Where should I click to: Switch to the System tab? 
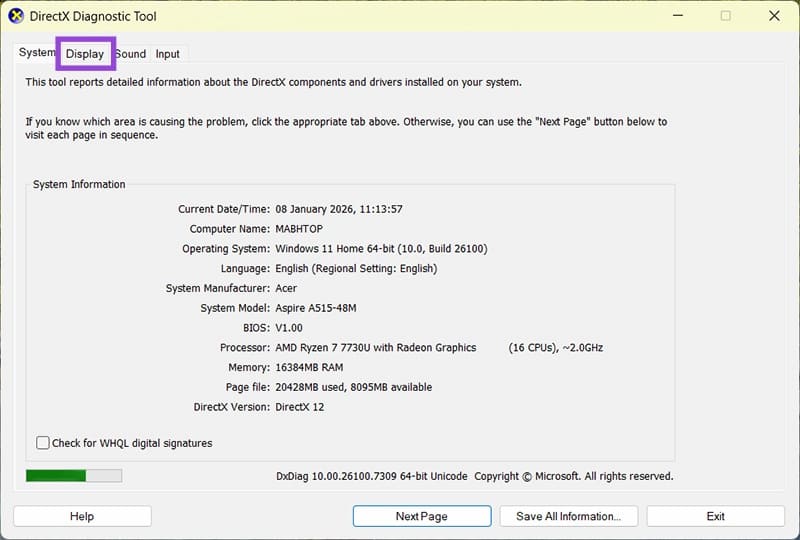click(36, 53)
